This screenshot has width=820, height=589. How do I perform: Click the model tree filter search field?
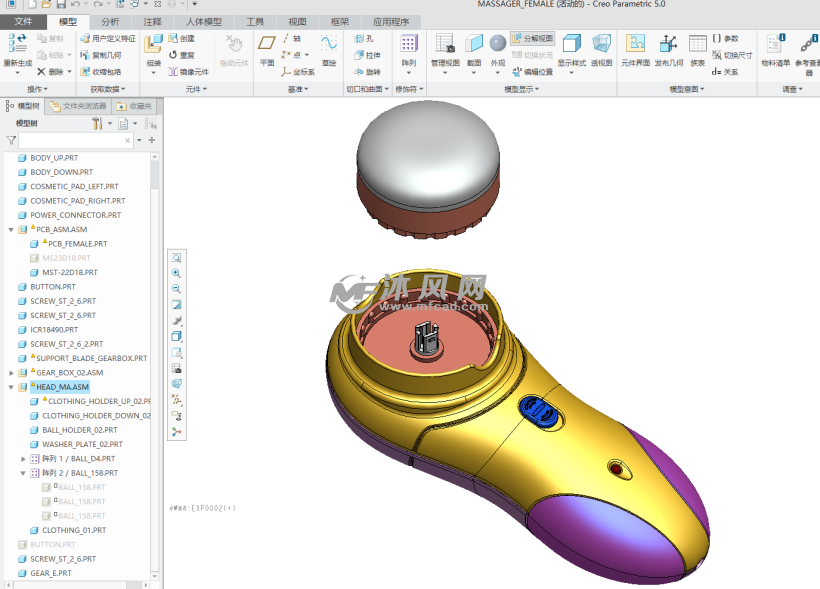75,141
